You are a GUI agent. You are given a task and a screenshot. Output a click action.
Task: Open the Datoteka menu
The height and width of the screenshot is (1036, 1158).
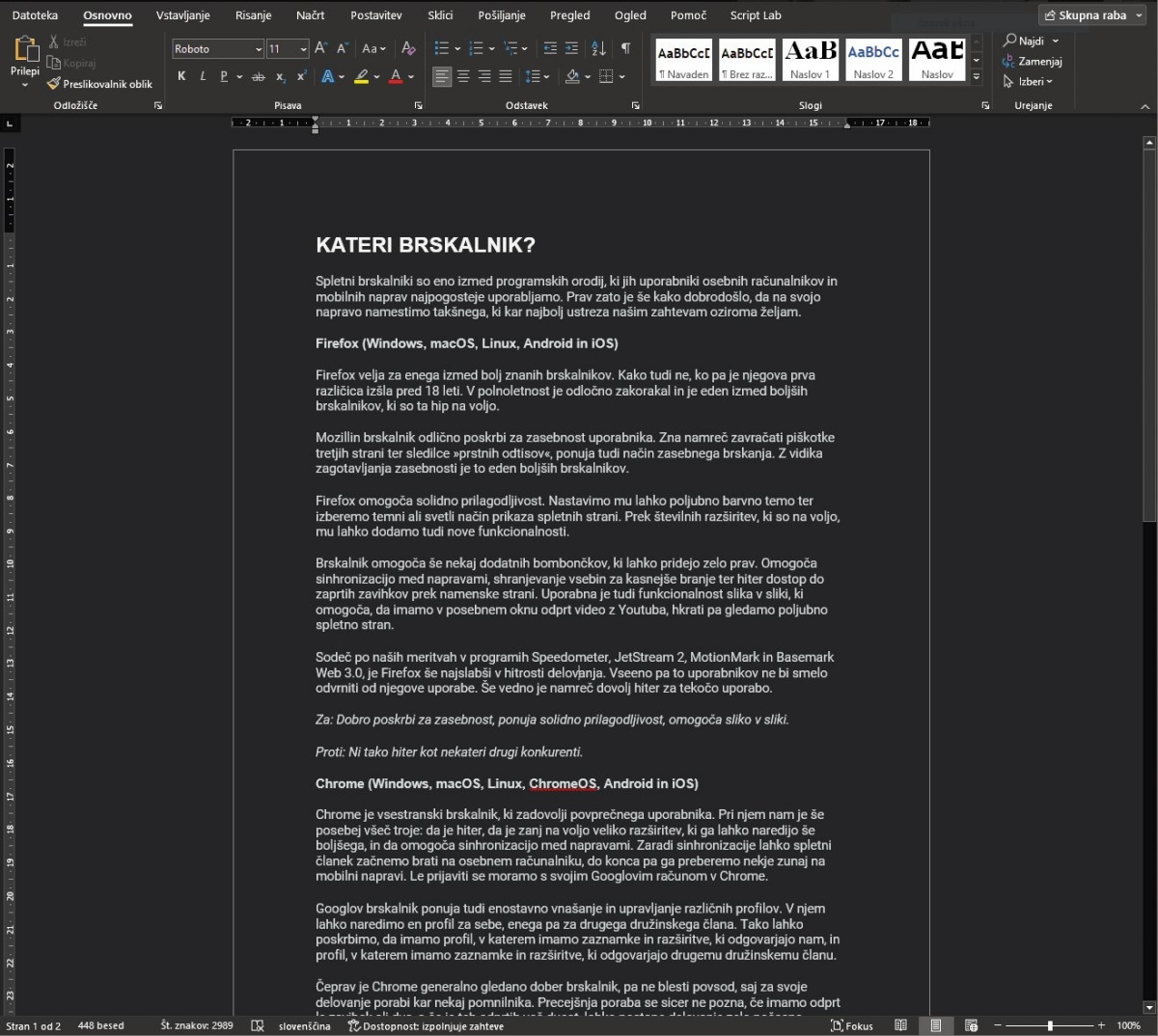click(x=35, y=15)
